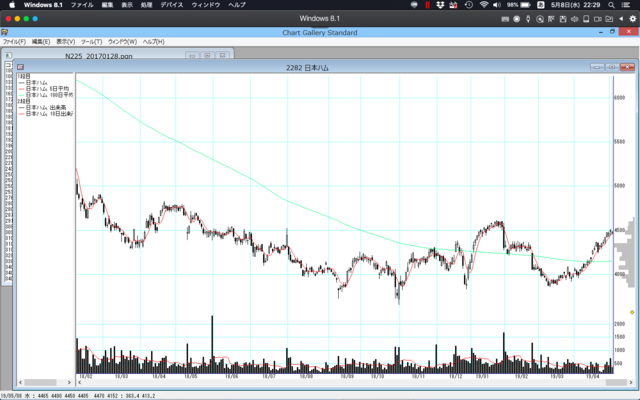Image resolution: width=640 pixels, height=400 pixels.
Task: Click the 19/01 date axis label
Action: [482, 376]
